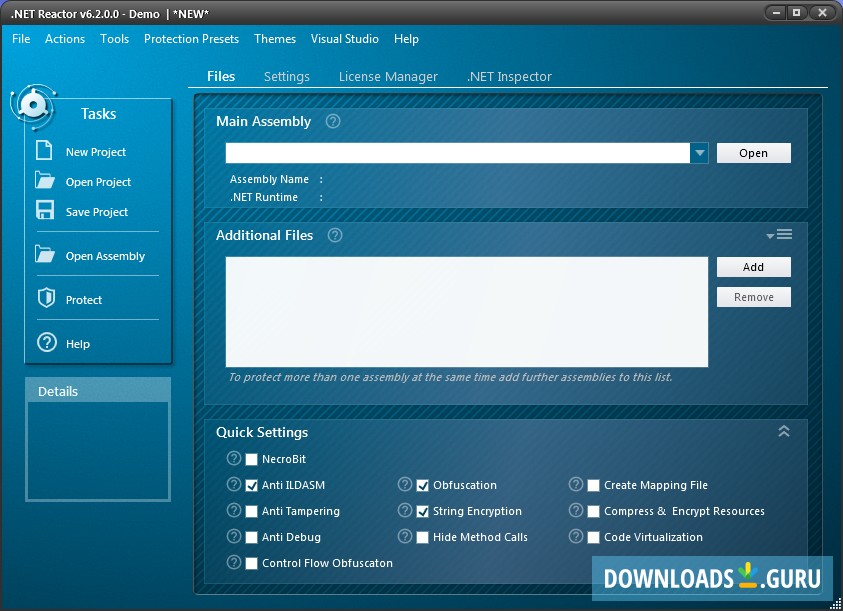Click the Save Project floppy disk icon
This screenshot has width=843, height=611.
pos(45,210)
